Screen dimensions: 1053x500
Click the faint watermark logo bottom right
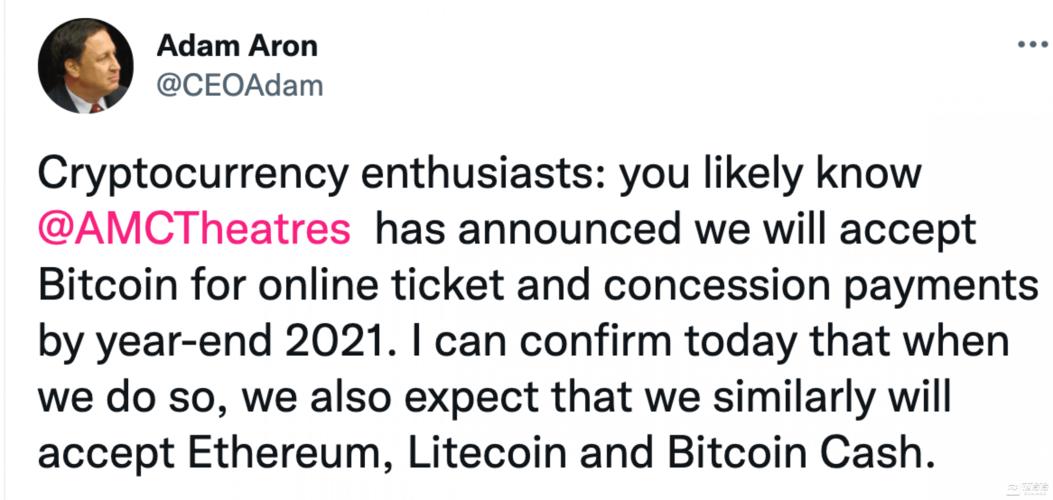[1026, 487]
